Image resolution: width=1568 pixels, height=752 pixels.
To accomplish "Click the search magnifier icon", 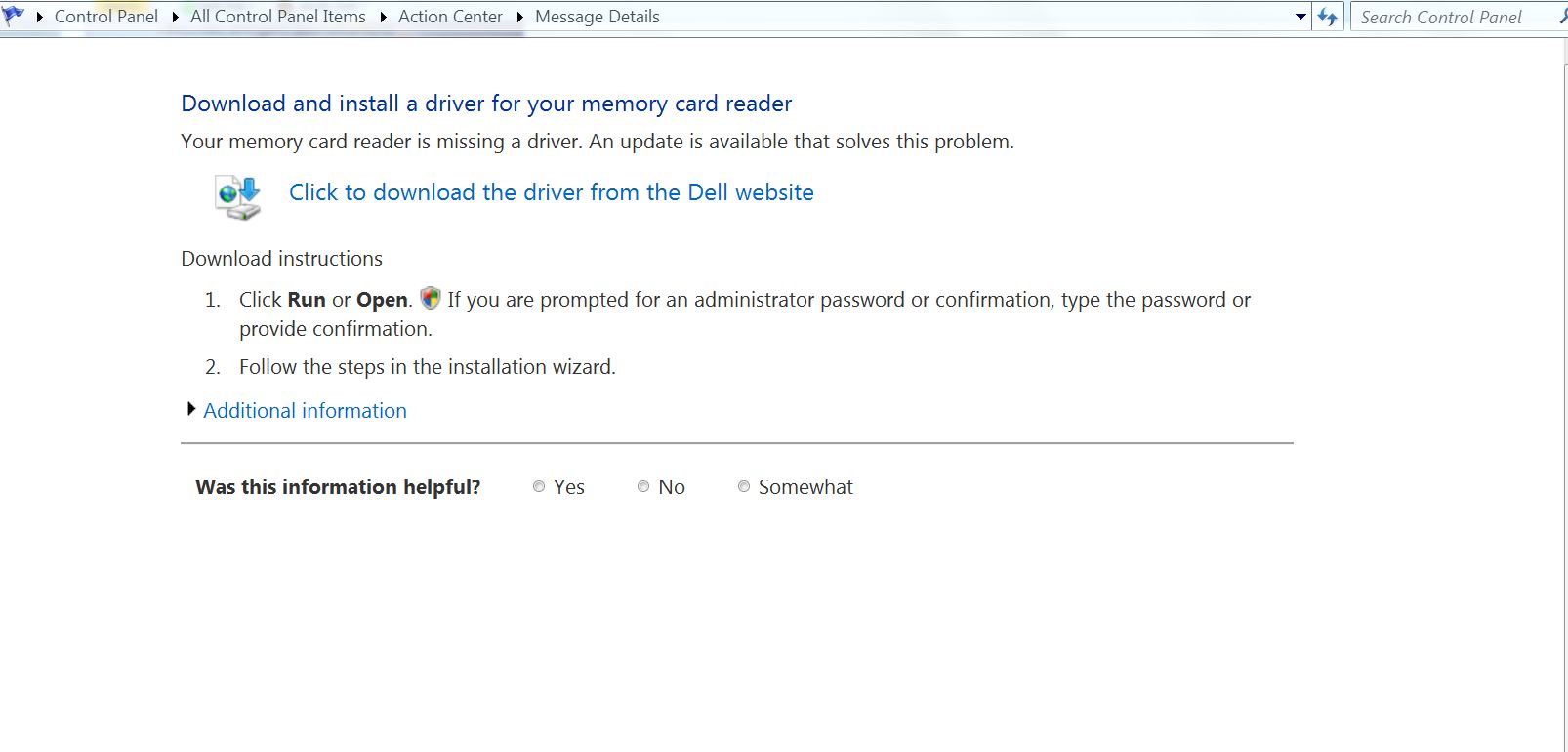I will pyautogui.click(x=1563, y=17).
